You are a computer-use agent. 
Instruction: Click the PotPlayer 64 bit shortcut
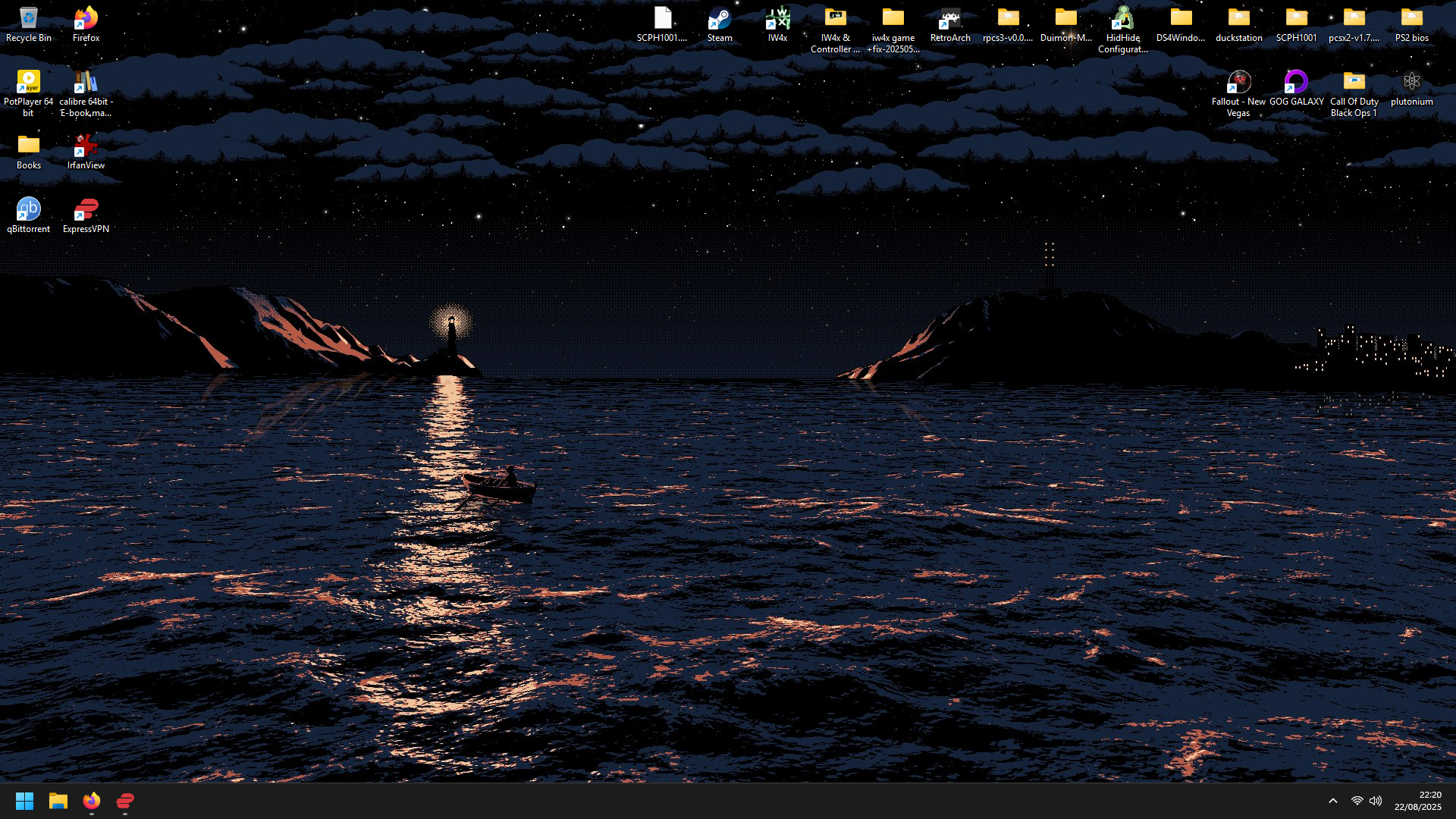29,83
